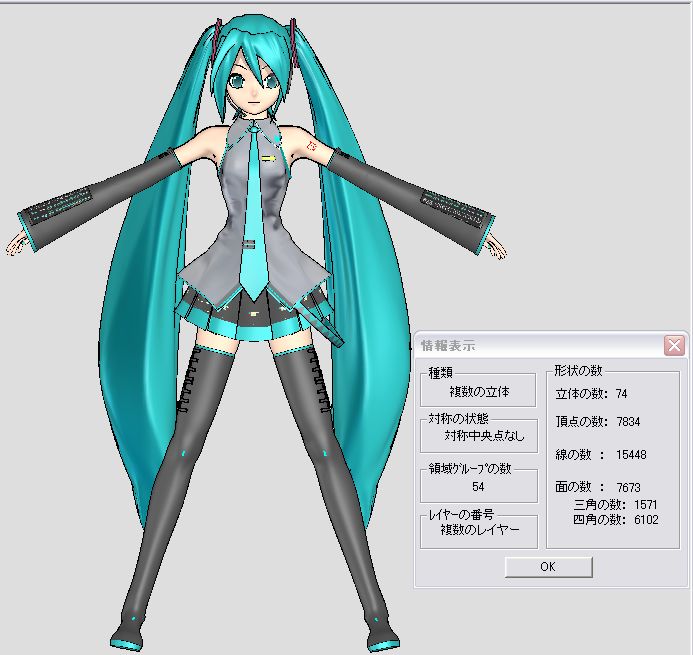Viewport: 693px width, 655px height.
Task: Click the 領域グループの数 group label
Action: pos(470,468)
